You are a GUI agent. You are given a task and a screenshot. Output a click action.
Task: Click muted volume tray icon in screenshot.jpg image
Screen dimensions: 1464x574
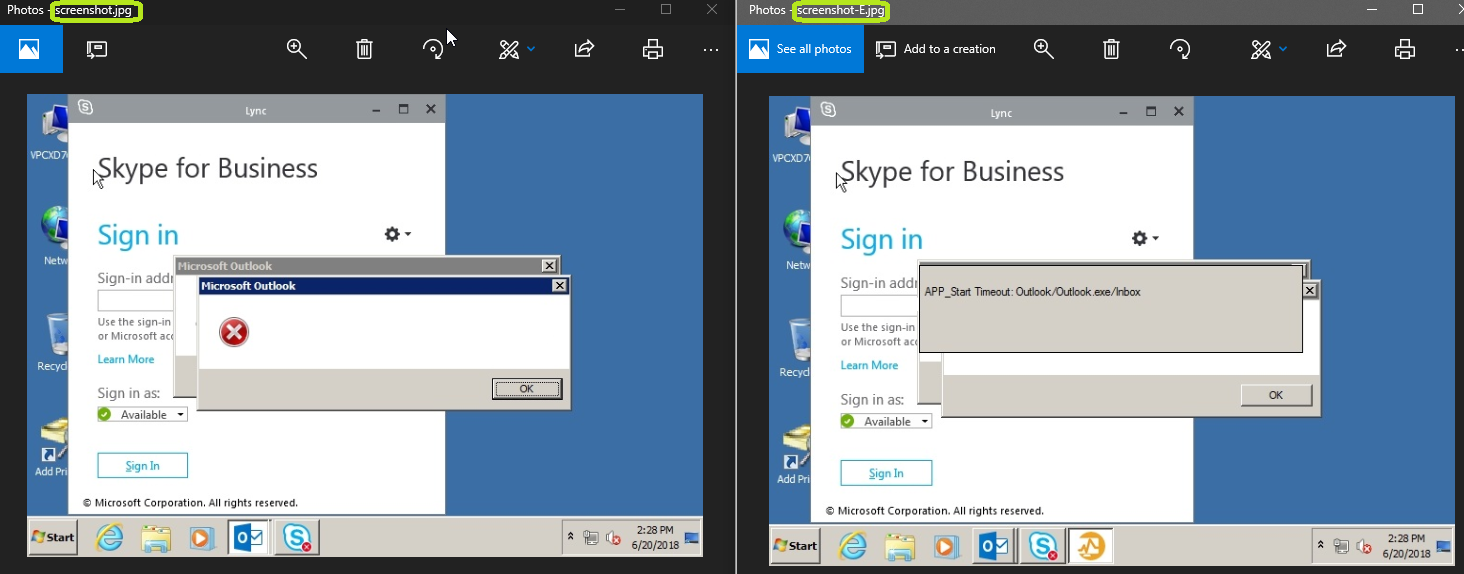point(613,538)
